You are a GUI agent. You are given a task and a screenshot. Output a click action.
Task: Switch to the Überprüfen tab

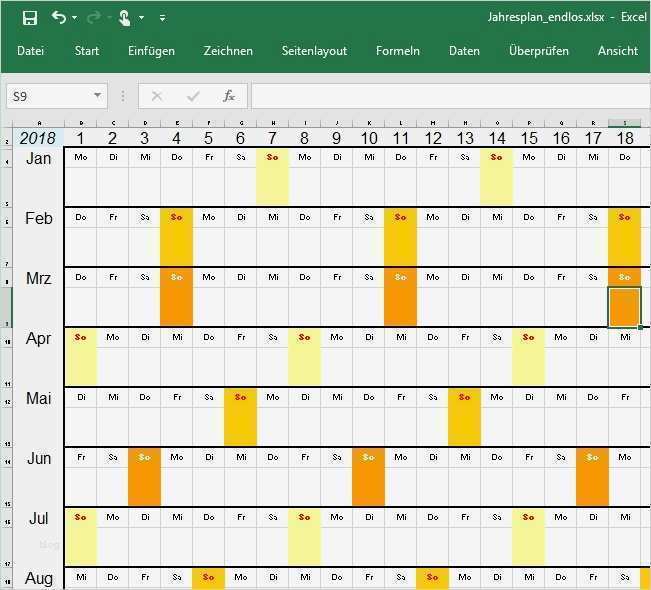539,51
